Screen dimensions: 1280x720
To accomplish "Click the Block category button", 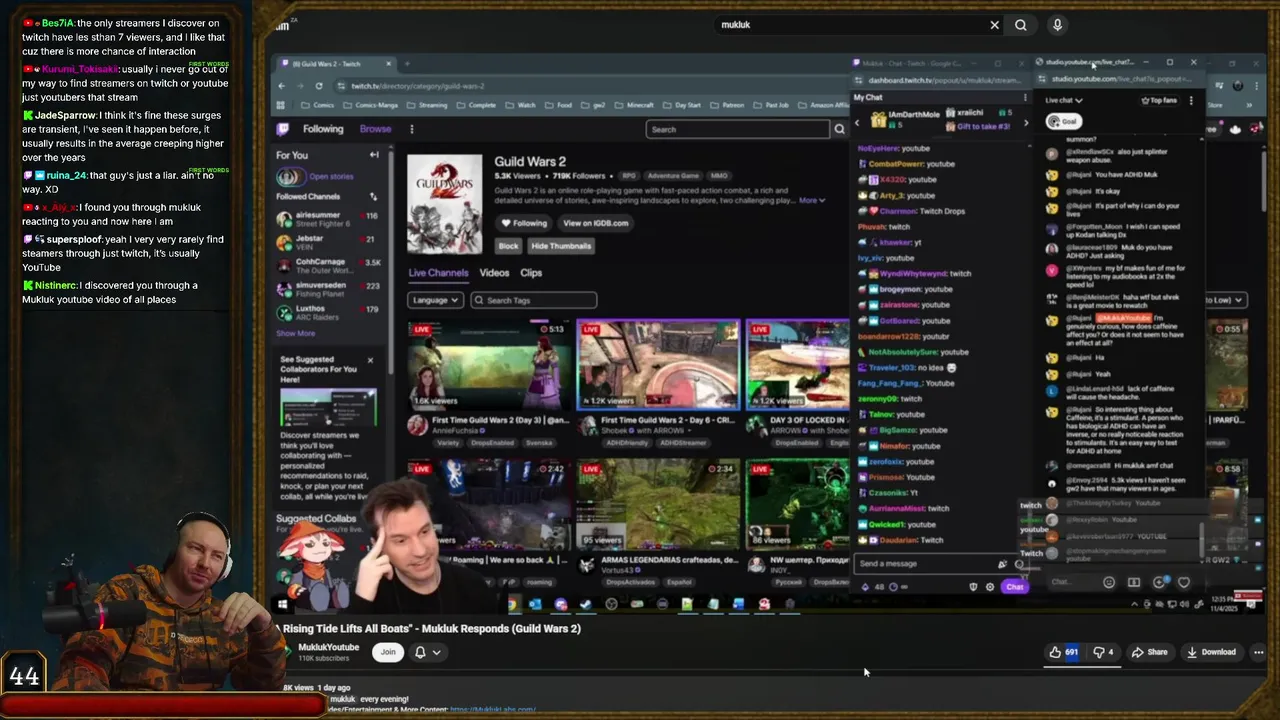I will 509,246.
